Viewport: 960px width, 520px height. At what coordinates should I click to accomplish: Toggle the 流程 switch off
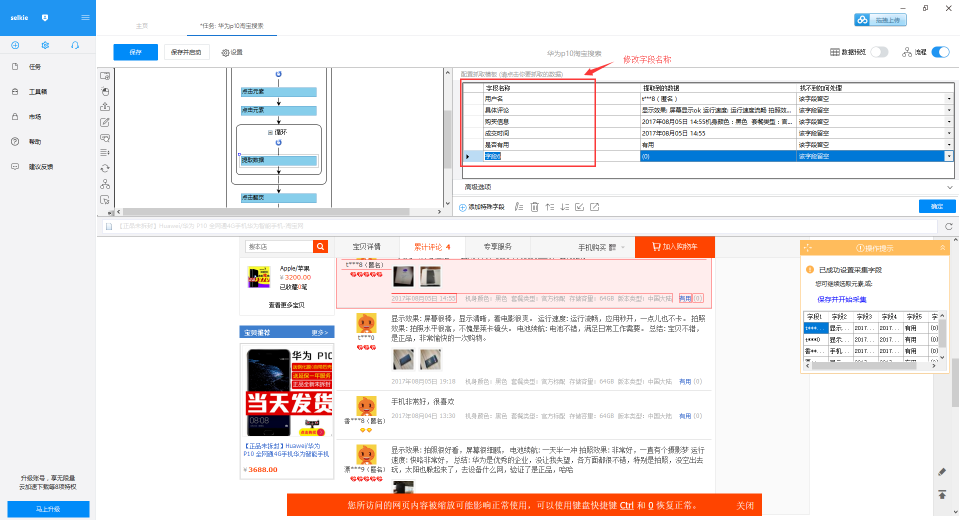click(940, 52)
